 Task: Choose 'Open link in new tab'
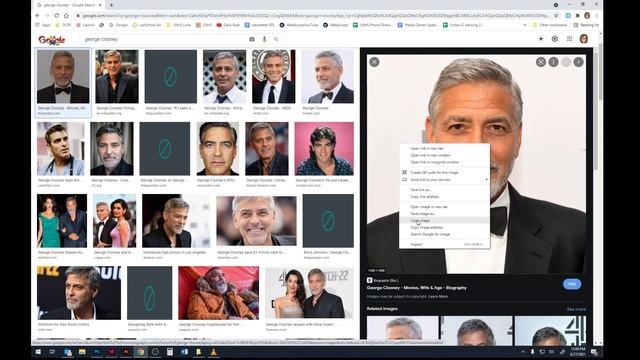click(444, 148)
